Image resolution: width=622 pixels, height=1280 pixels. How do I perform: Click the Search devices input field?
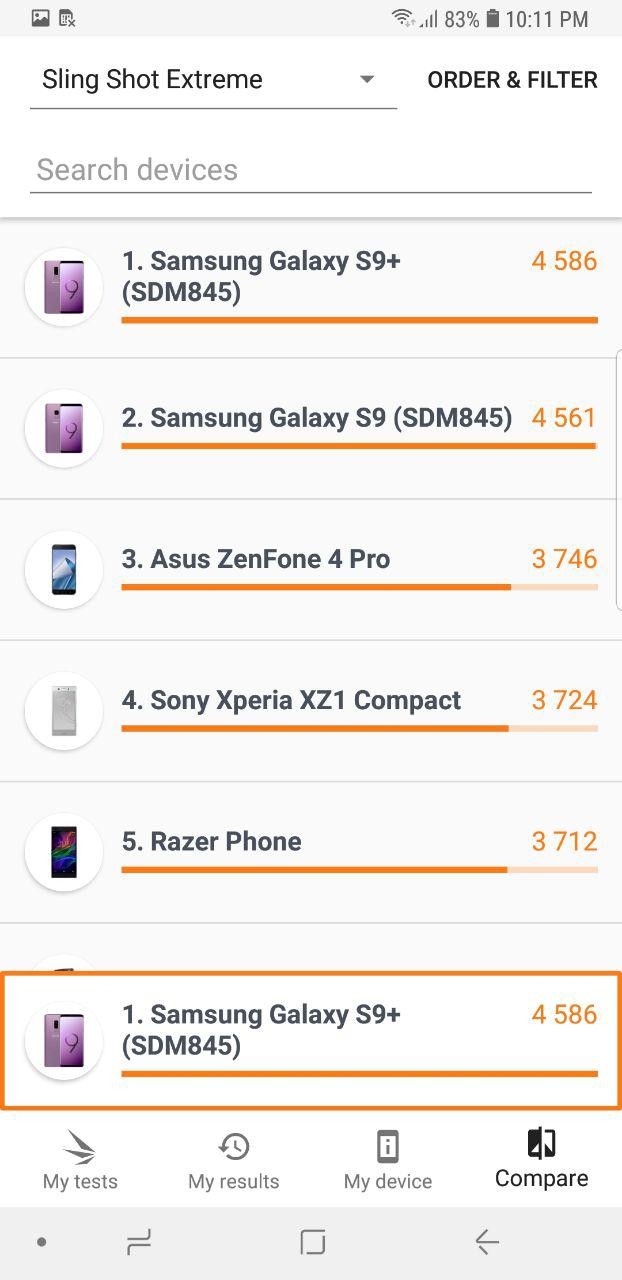pos(310,170)
